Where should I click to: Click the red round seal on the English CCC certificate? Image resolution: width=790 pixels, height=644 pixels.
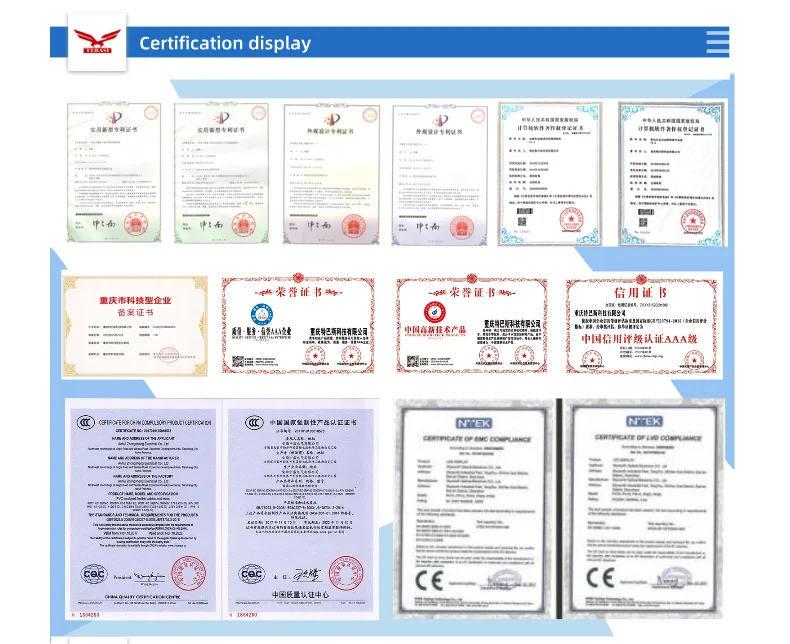point(189,573)
